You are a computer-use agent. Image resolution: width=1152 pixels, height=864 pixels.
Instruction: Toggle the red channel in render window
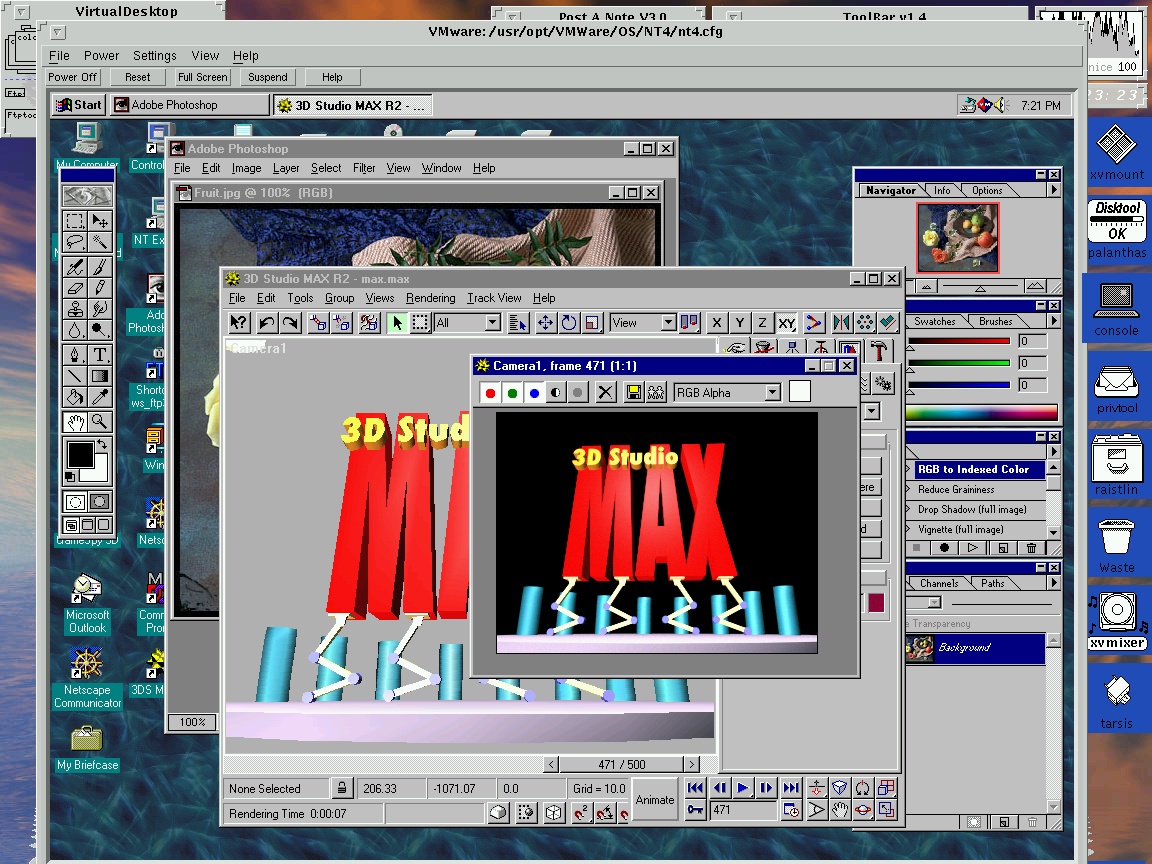pos(490,393)
